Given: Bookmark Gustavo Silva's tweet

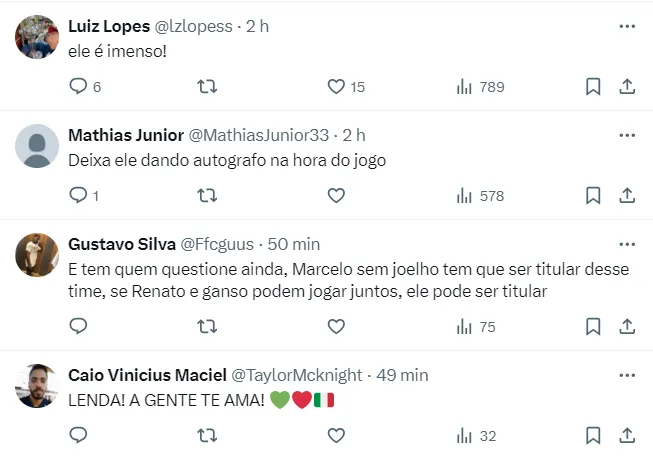Looking at the screenshot, I should [593, 326].
